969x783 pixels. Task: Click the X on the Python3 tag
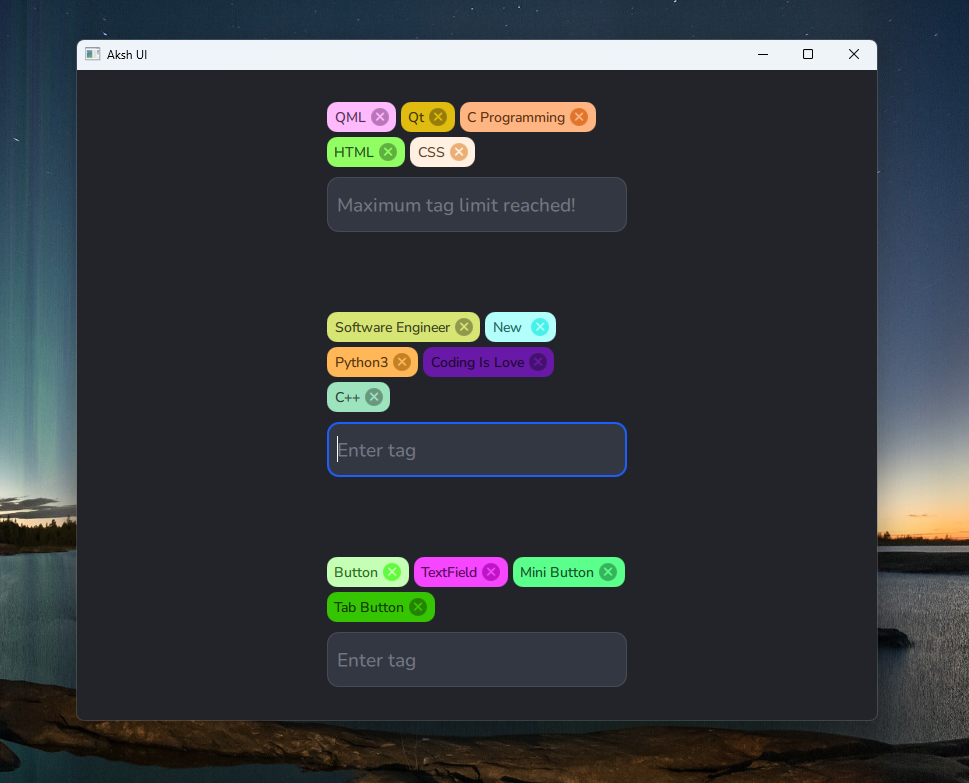coord(402,362)
